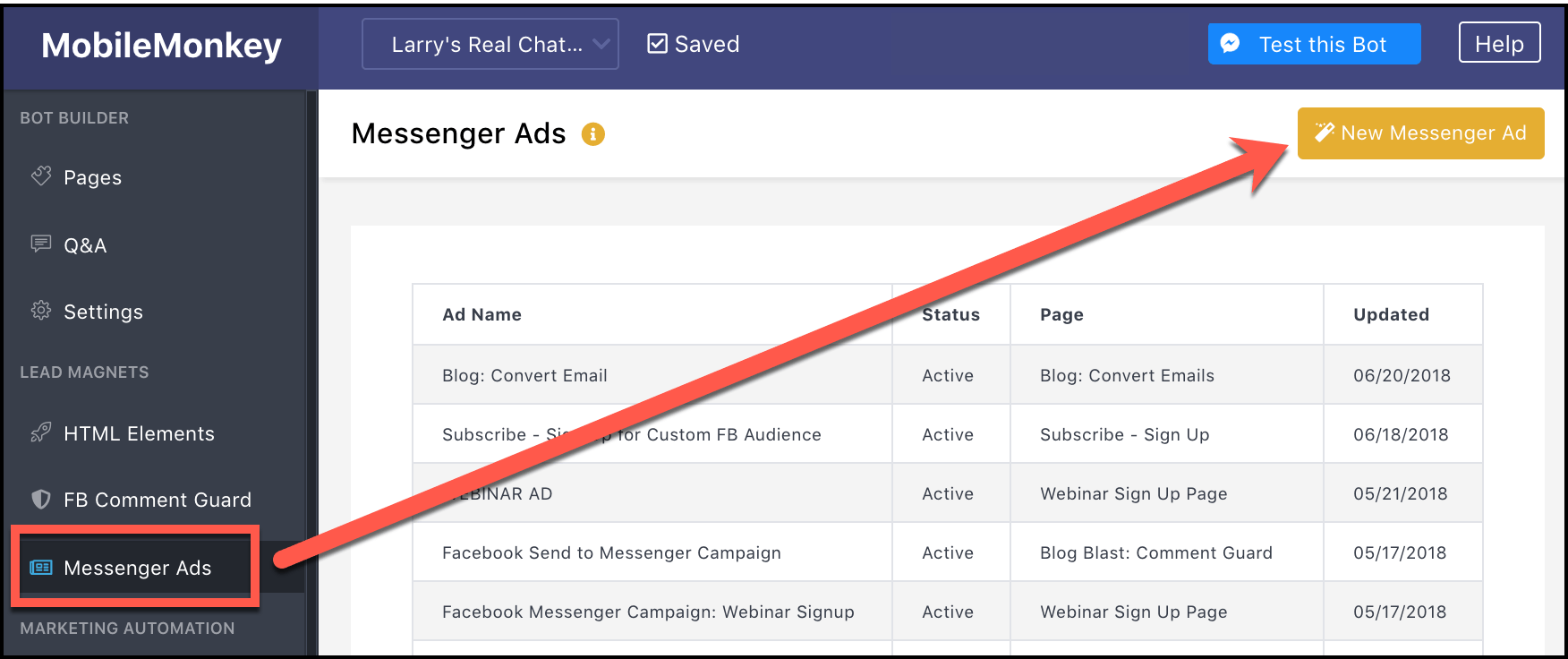
Task: Click the chevron arrow of the page selector
Action: 601,44
